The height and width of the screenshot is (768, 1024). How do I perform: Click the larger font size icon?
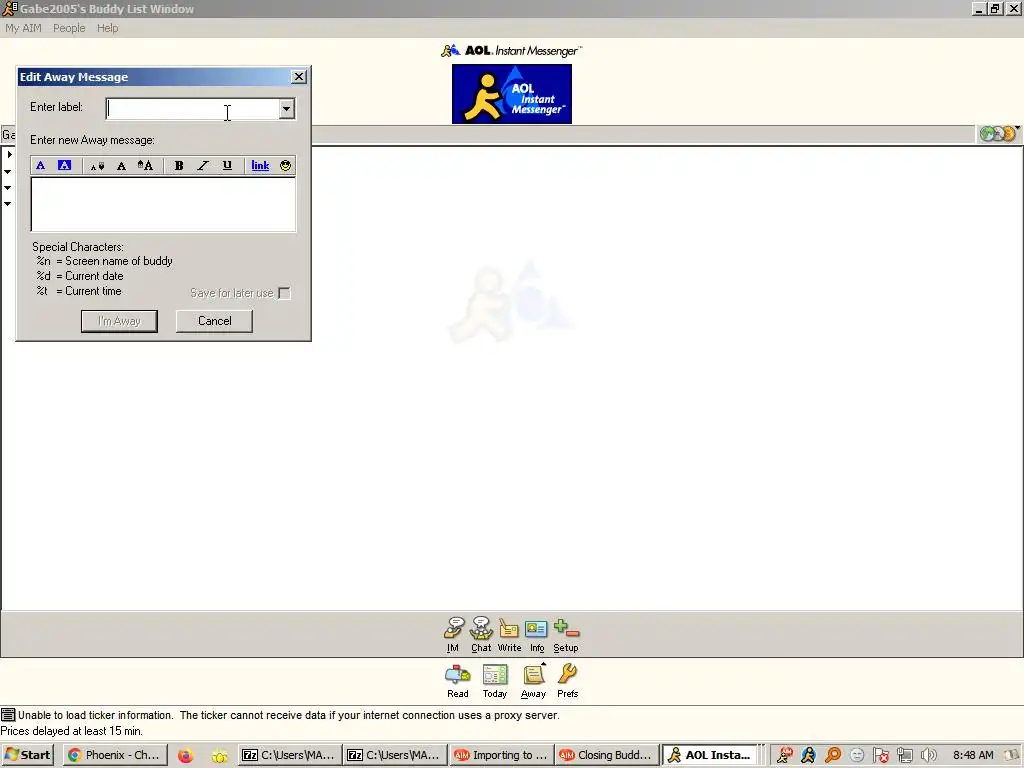[x=145, y=165]
